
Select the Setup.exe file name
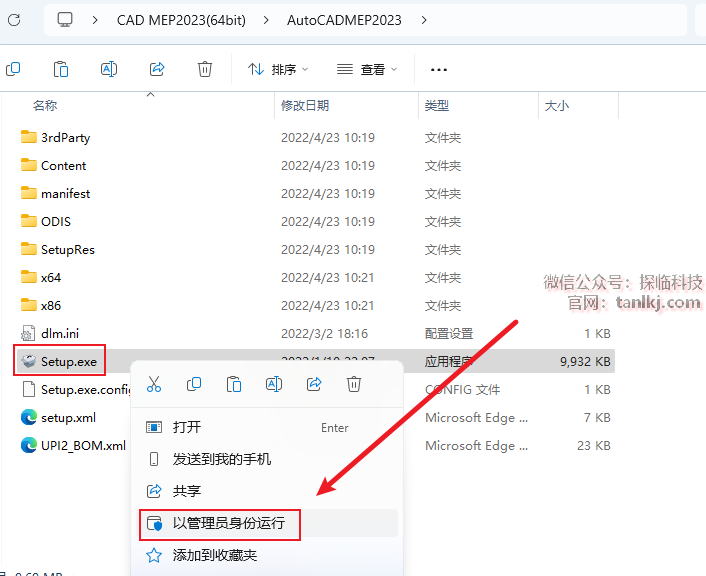68,362
